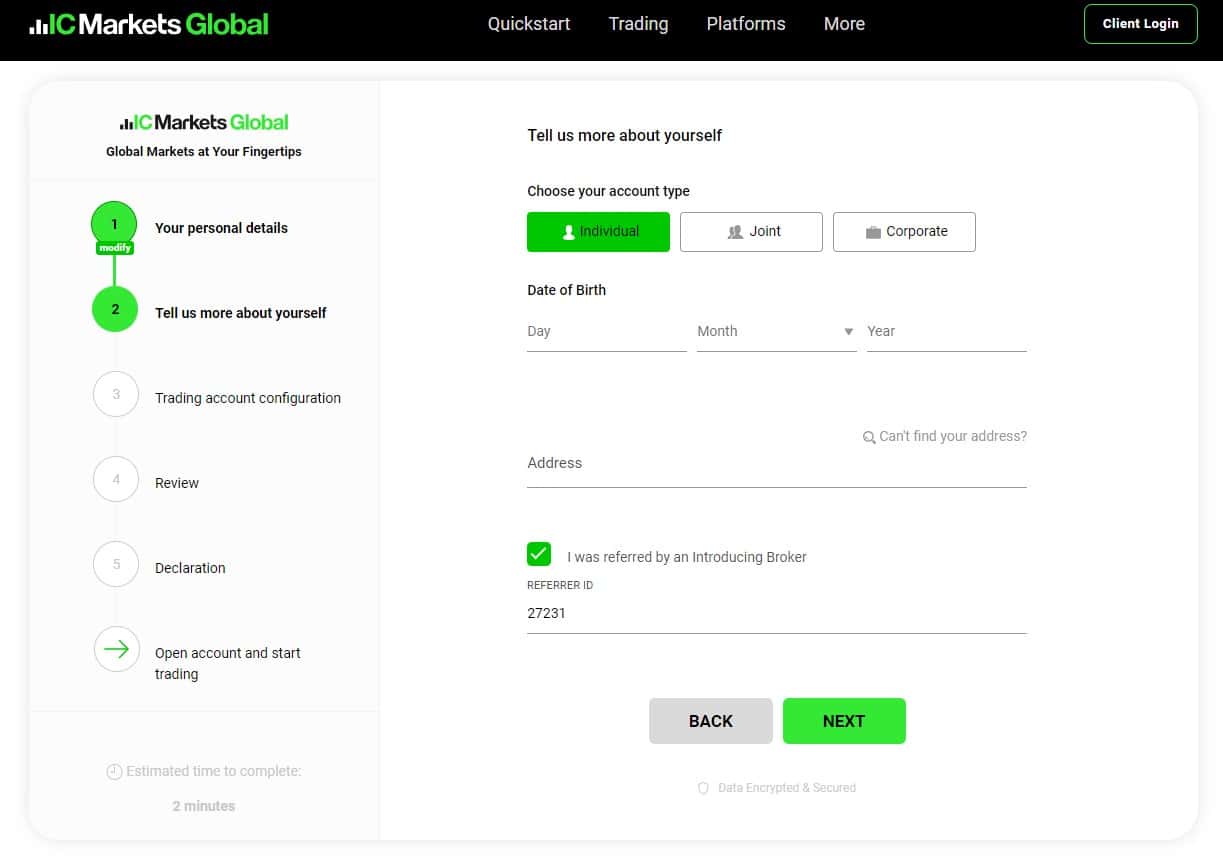Click the magnifier icon beside address help
The width and height of the screenshot is (1223, 856).
coord(869,437)
